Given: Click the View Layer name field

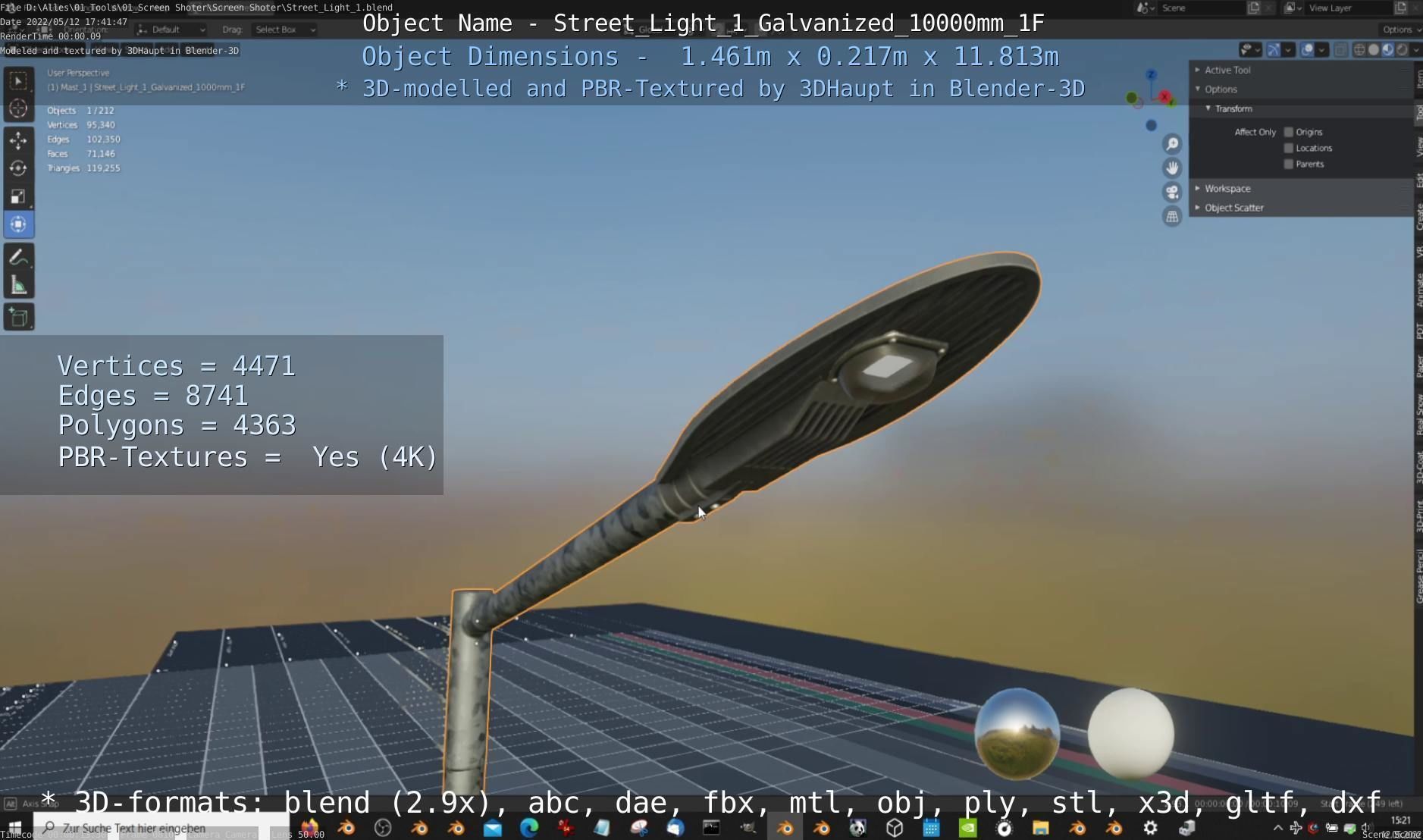Looking at the screenshot, I should pos(1348,8).
